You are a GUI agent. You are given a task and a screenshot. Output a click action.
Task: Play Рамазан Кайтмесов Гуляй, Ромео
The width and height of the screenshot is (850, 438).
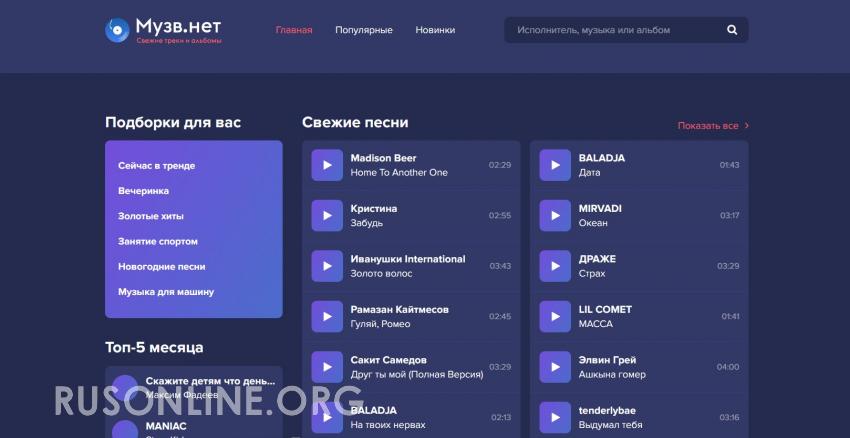click(327, 316)
